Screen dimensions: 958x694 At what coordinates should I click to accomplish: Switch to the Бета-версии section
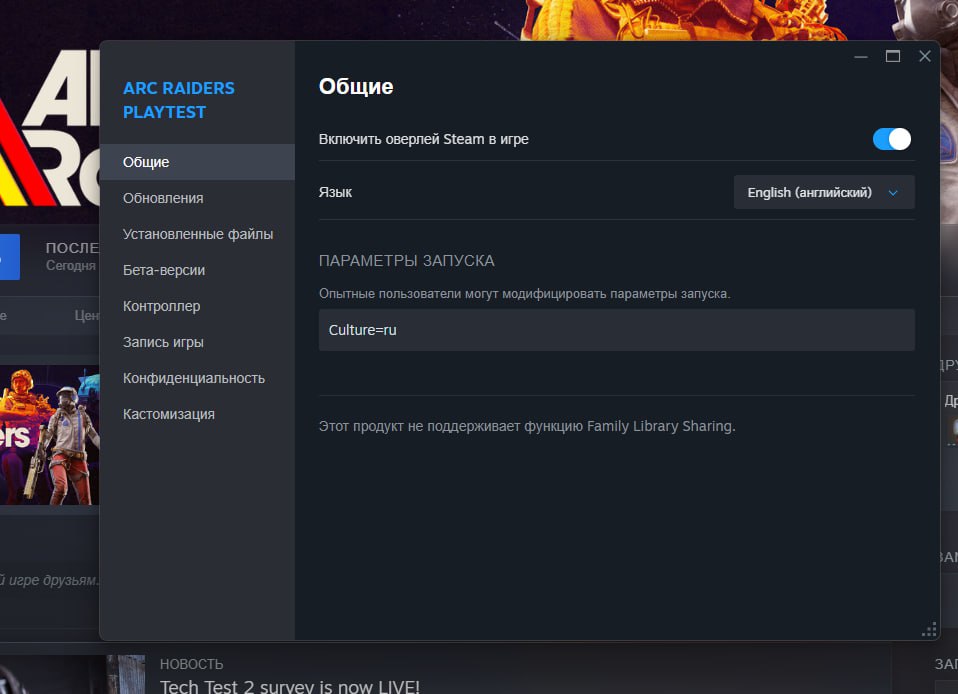[164, 270]
